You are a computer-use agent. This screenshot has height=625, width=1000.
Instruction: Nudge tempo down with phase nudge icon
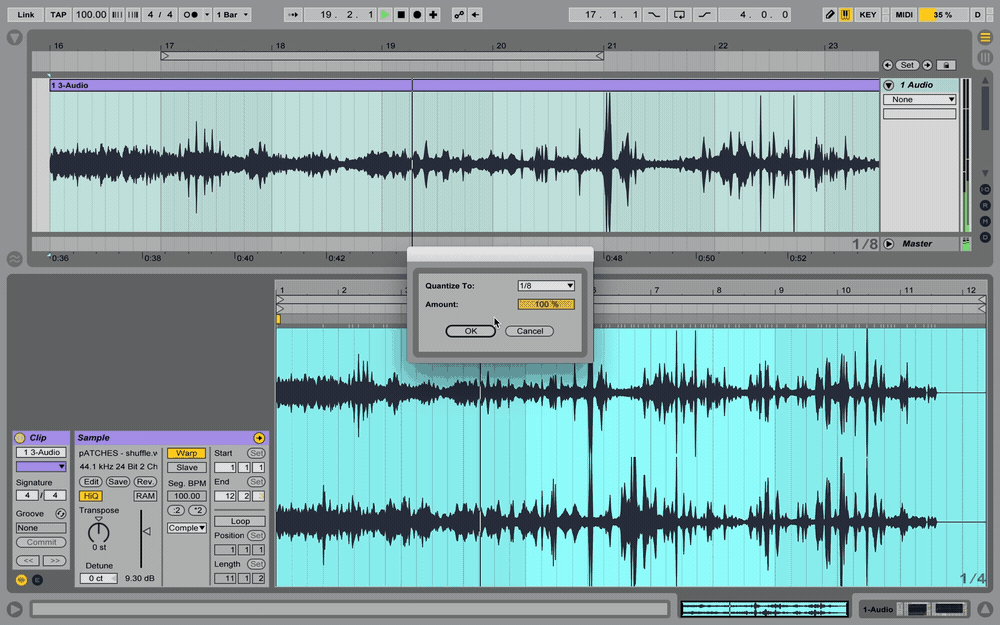coord(117,15)
